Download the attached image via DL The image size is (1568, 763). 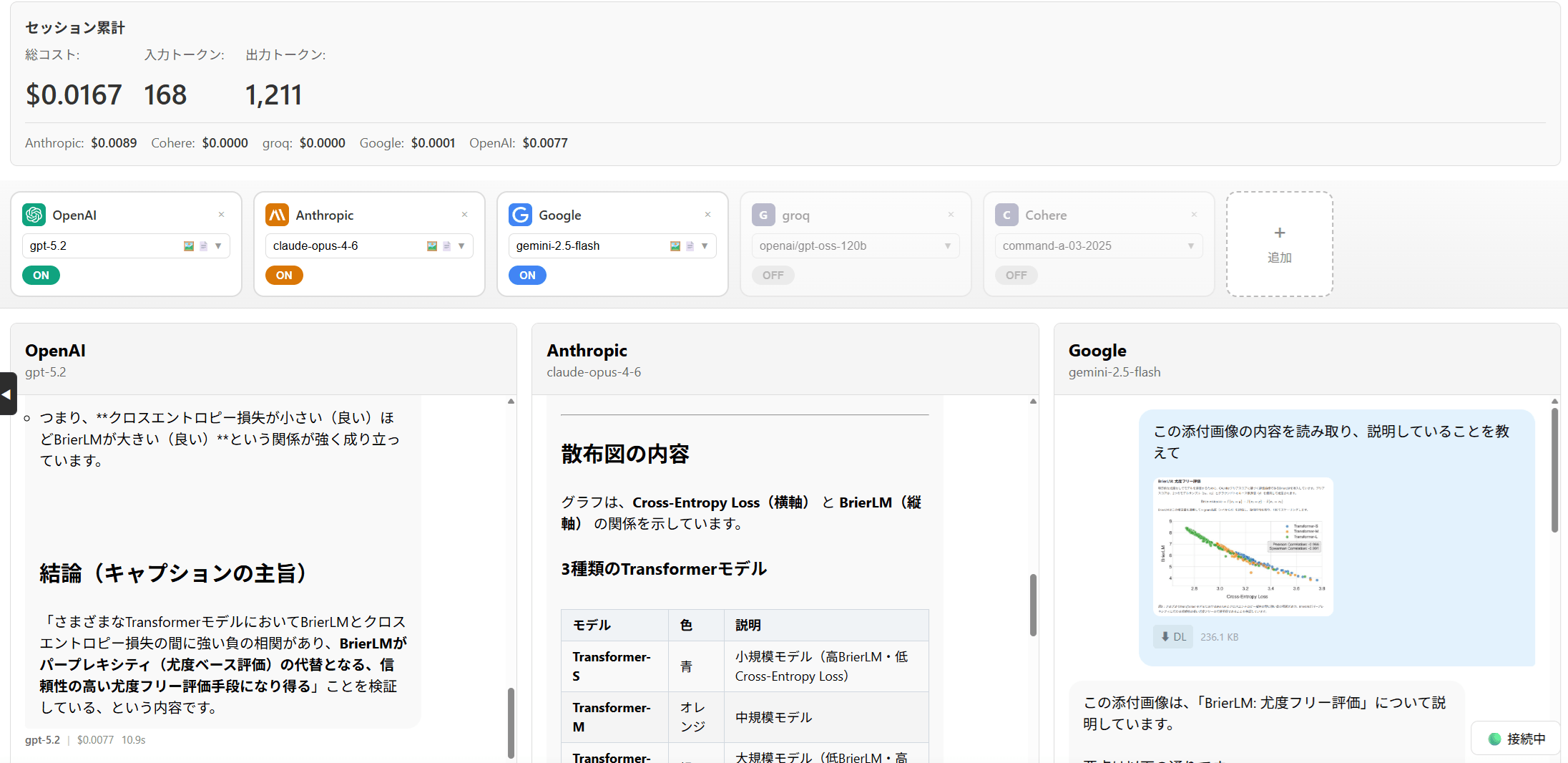pos(1172,636)
